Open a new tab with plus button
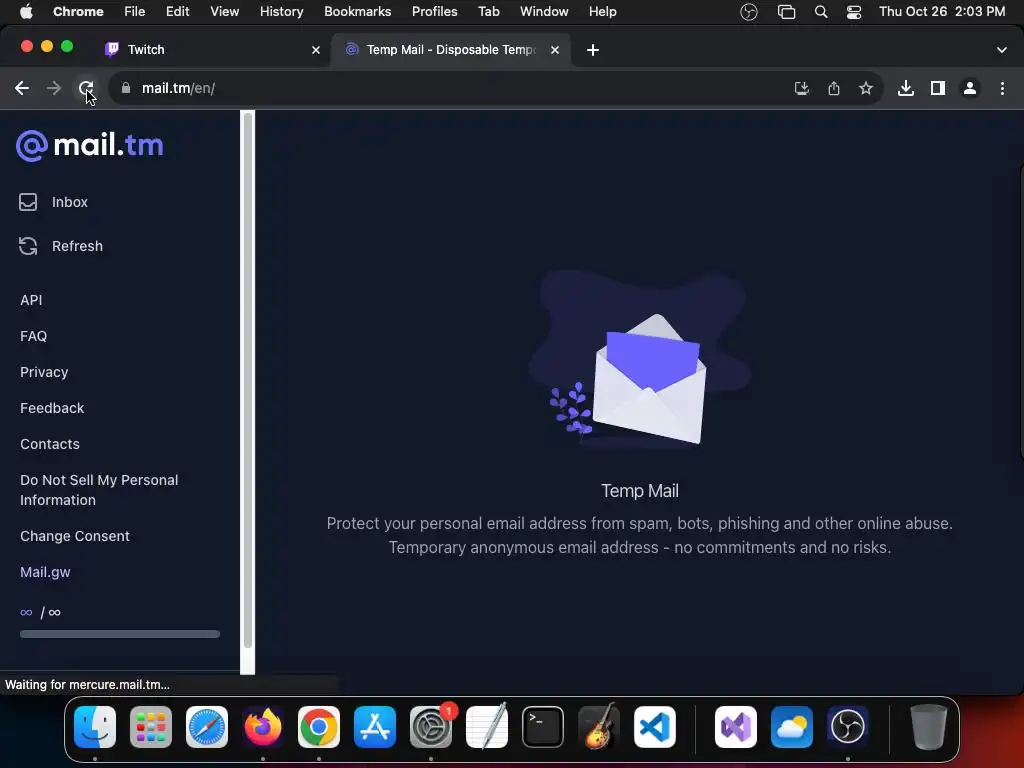The width and height of the screenshot is (1024, 768). click(593, 50)
